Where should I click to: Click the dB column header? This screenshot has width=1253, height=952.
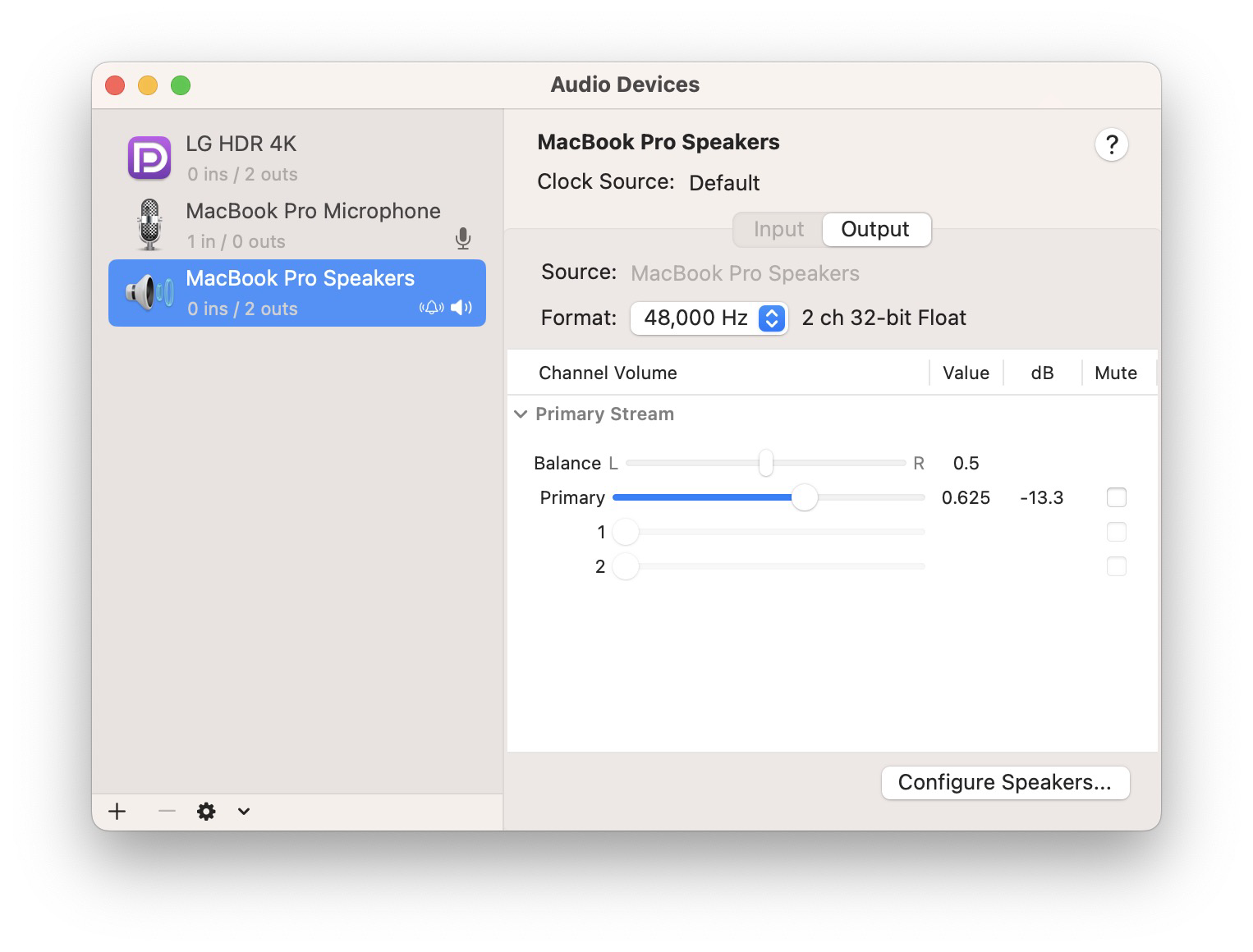(1042, 373)
